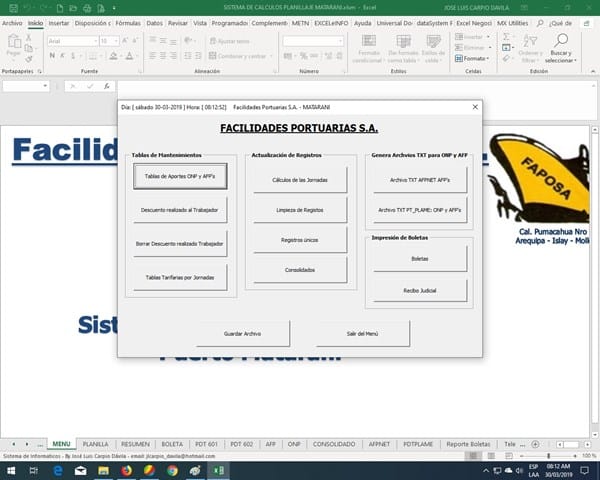Click Tablas de Aportes ONP y AFP's button
Viewport: 600px width, 480px height.
tap(179, 176)
